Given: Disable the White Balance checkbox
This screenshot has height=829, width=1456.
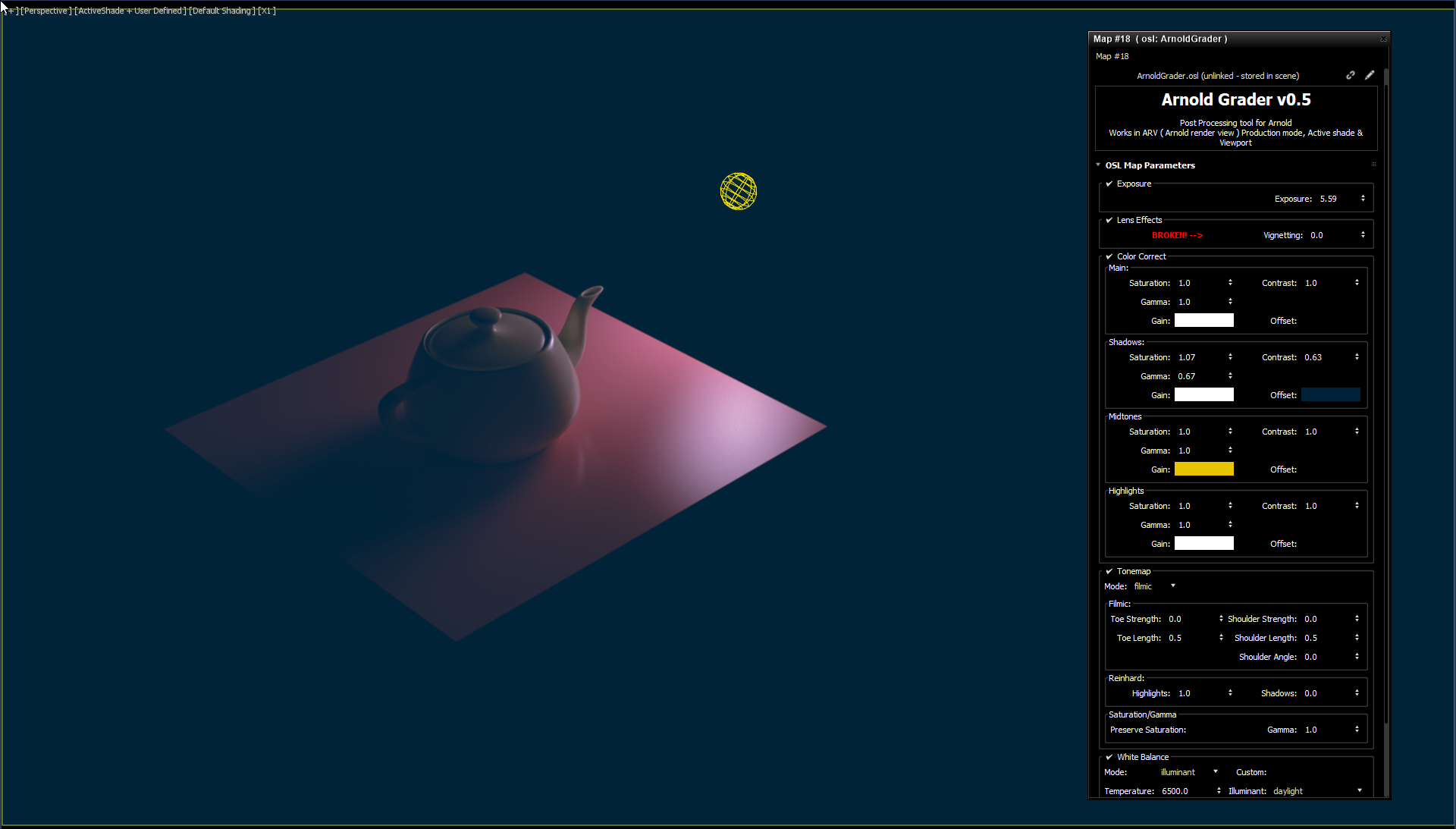Looking at the screenshot, I should point(1109,757).
